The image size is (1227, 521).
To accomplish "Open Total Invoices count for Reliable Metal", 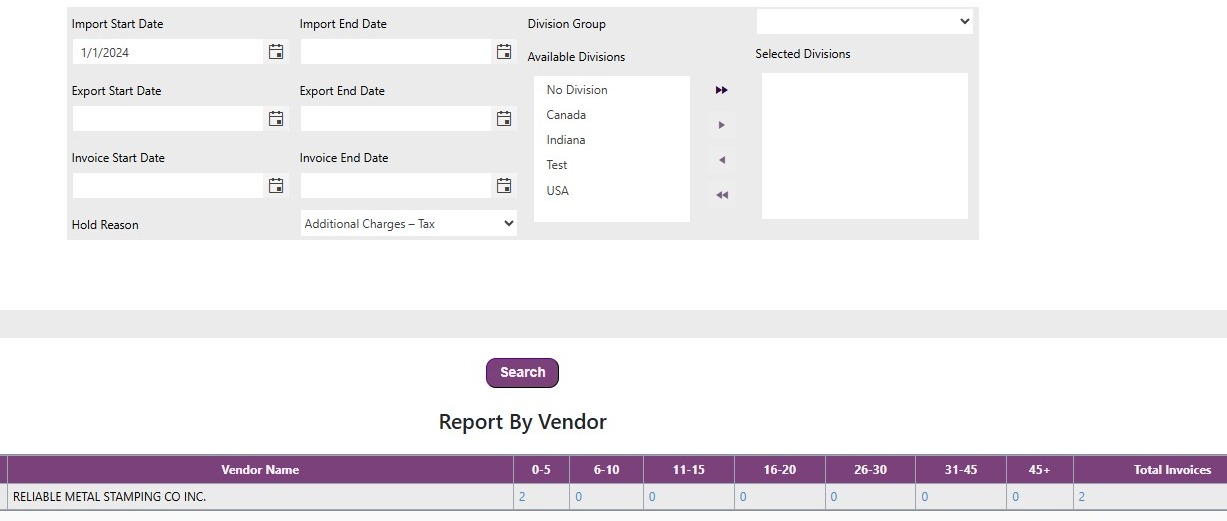I will tap(1081, 497).
